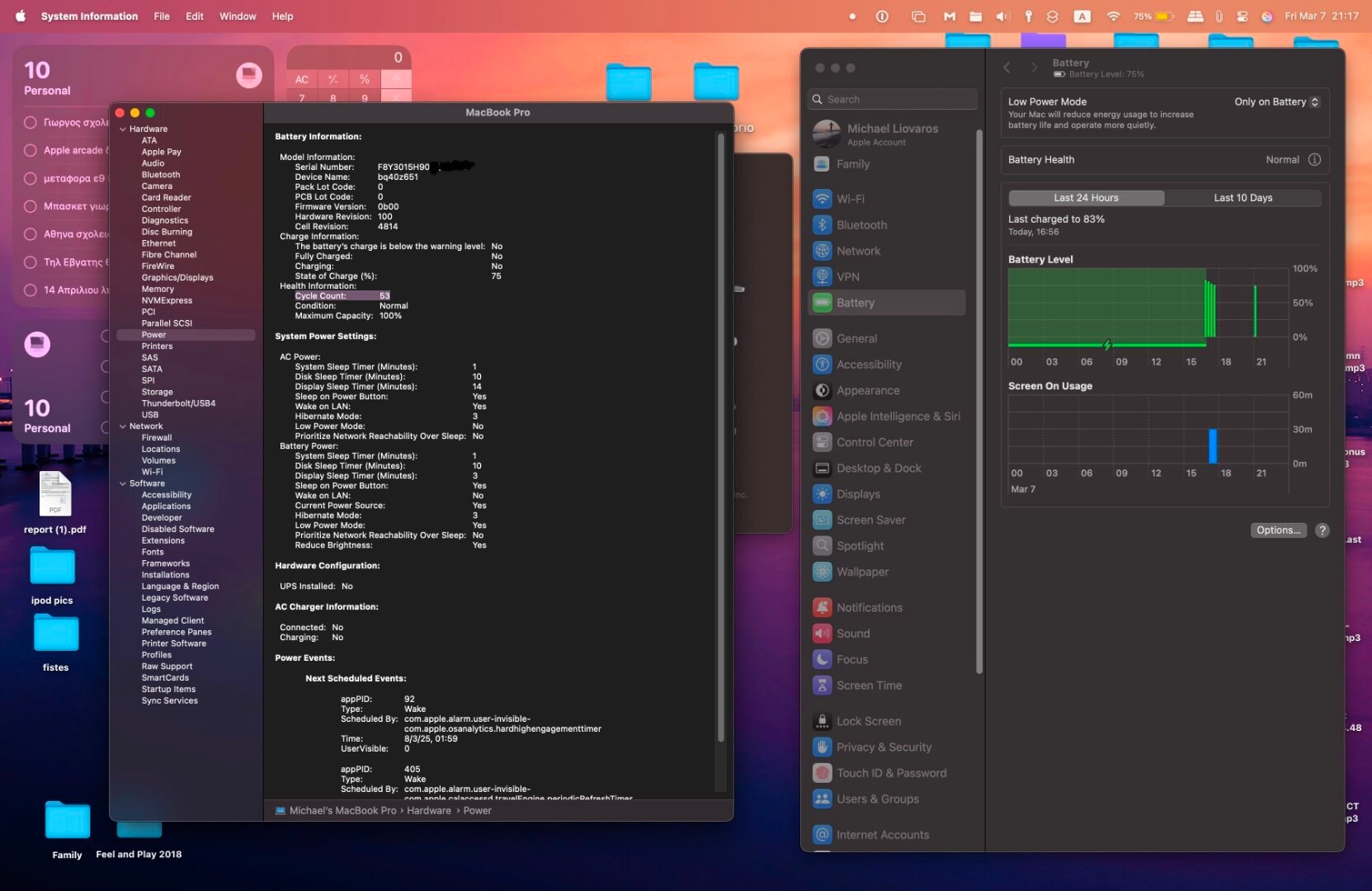Open Desktop & Dock settings icon
This screenshot has width=1372, height=891.
pyautogui.click(x=822, y=468)
